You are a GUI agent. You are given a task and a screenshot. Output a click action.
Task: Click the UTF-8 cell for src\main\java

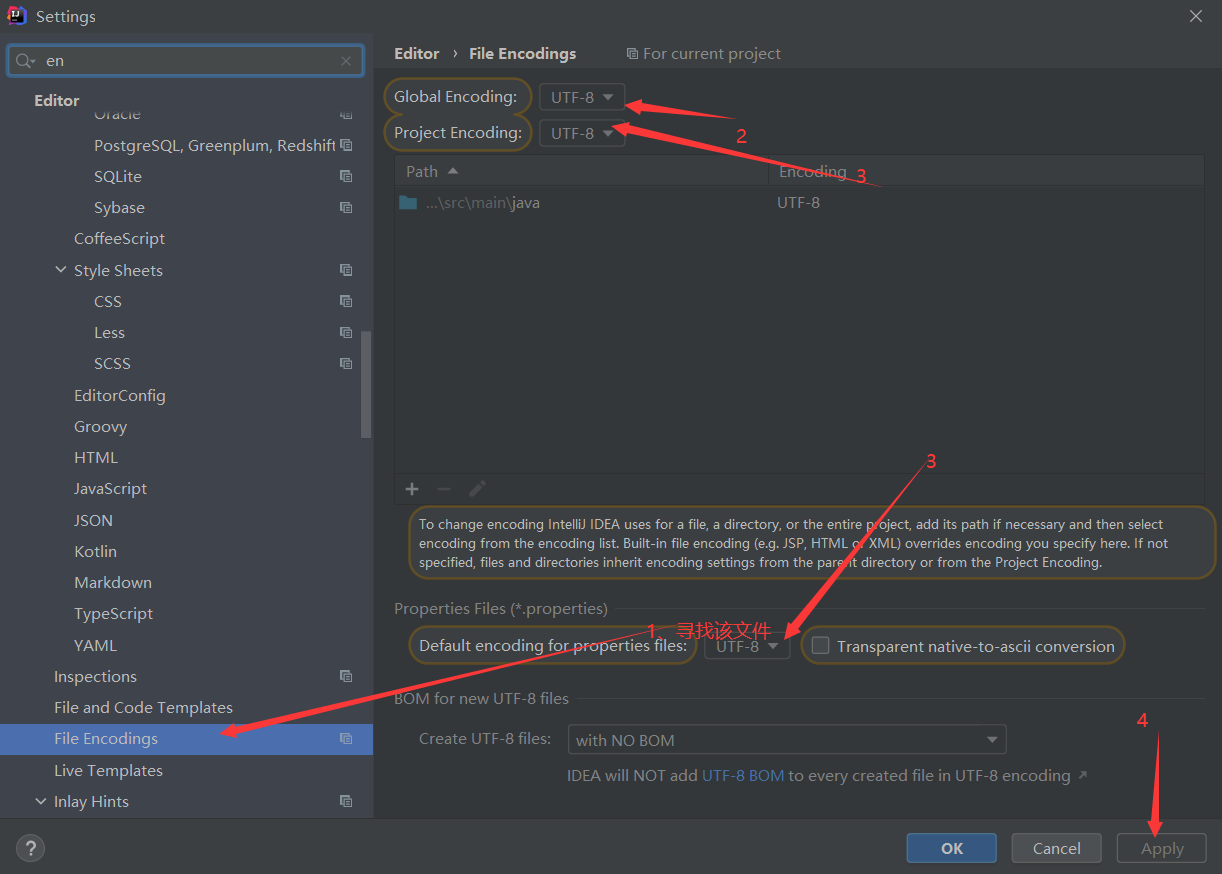798,203
